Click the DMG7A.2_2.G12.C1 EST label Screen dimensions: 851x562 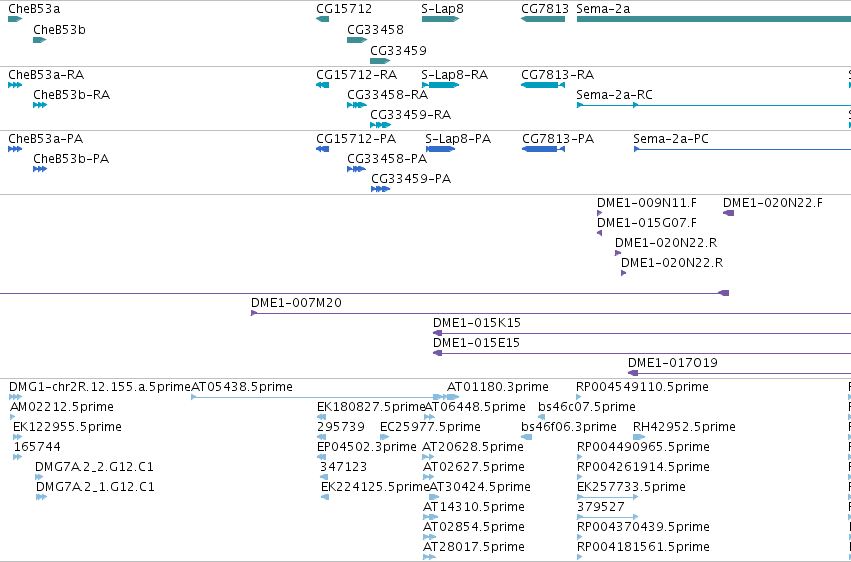(x=94, y=468)
